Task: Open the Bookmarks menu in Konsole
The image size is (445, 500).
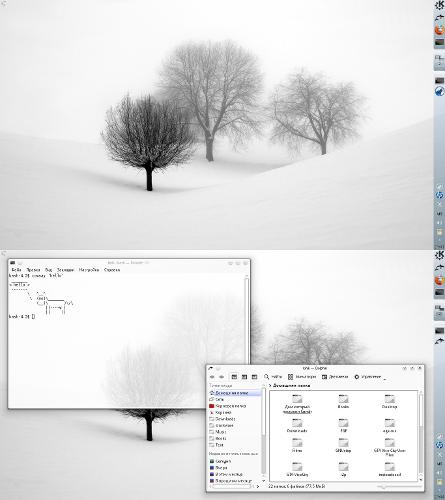Action: click(65, 270)
